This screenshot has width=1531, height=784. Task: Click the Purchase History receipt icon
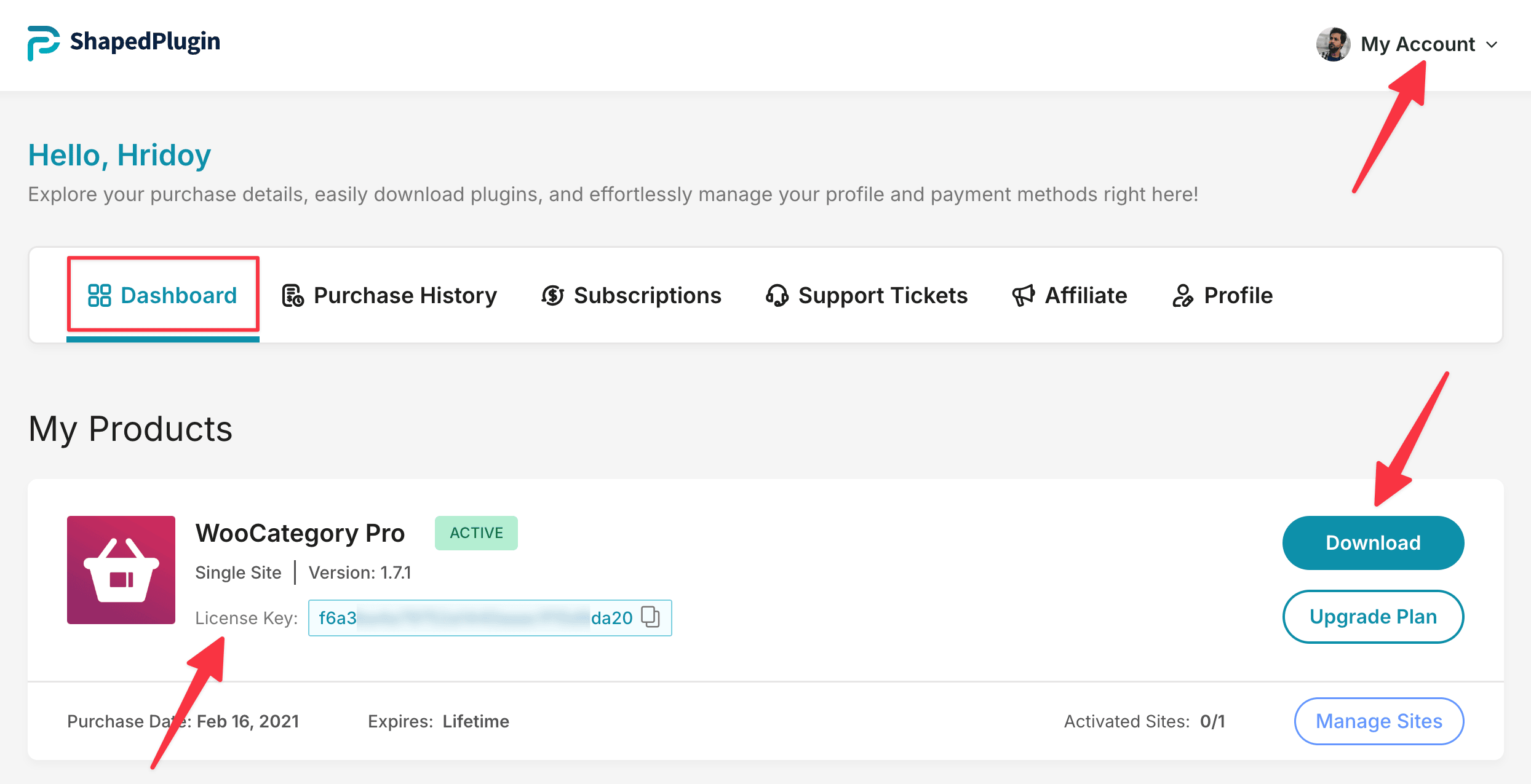pos(293,296)
